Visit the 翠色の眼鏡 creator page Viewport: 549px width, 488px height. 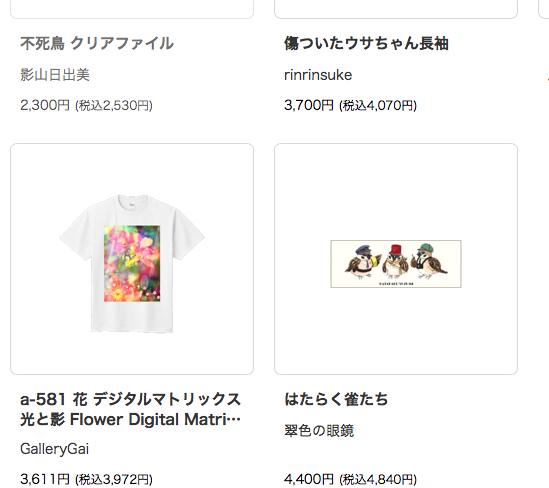pos(319,431)
